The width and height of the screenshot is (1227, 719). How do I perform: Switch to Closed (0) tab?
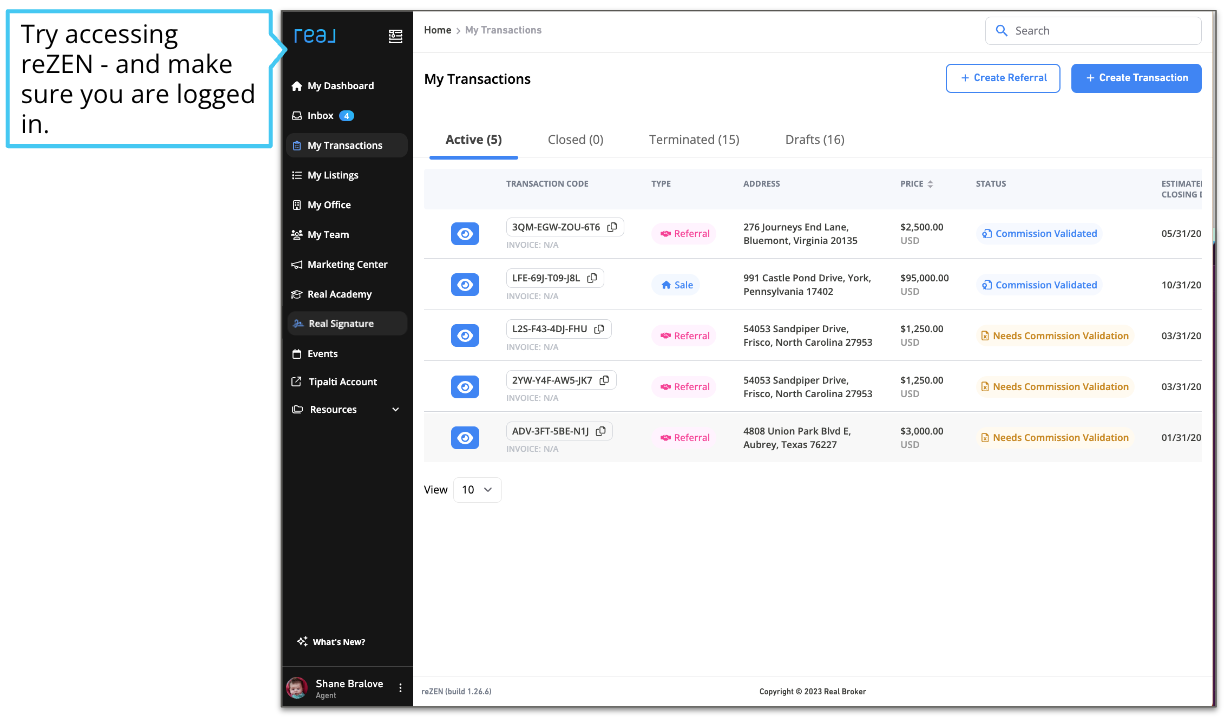click(576, 140)
